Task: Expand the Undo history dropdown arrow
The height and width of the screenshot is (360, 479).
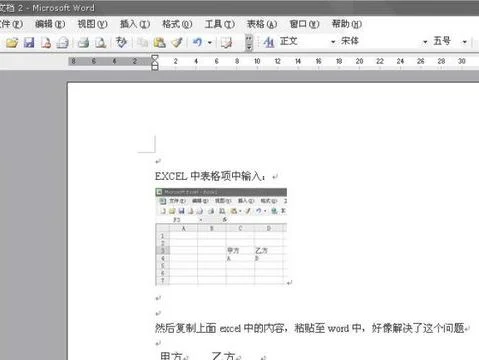Action: 210,43
